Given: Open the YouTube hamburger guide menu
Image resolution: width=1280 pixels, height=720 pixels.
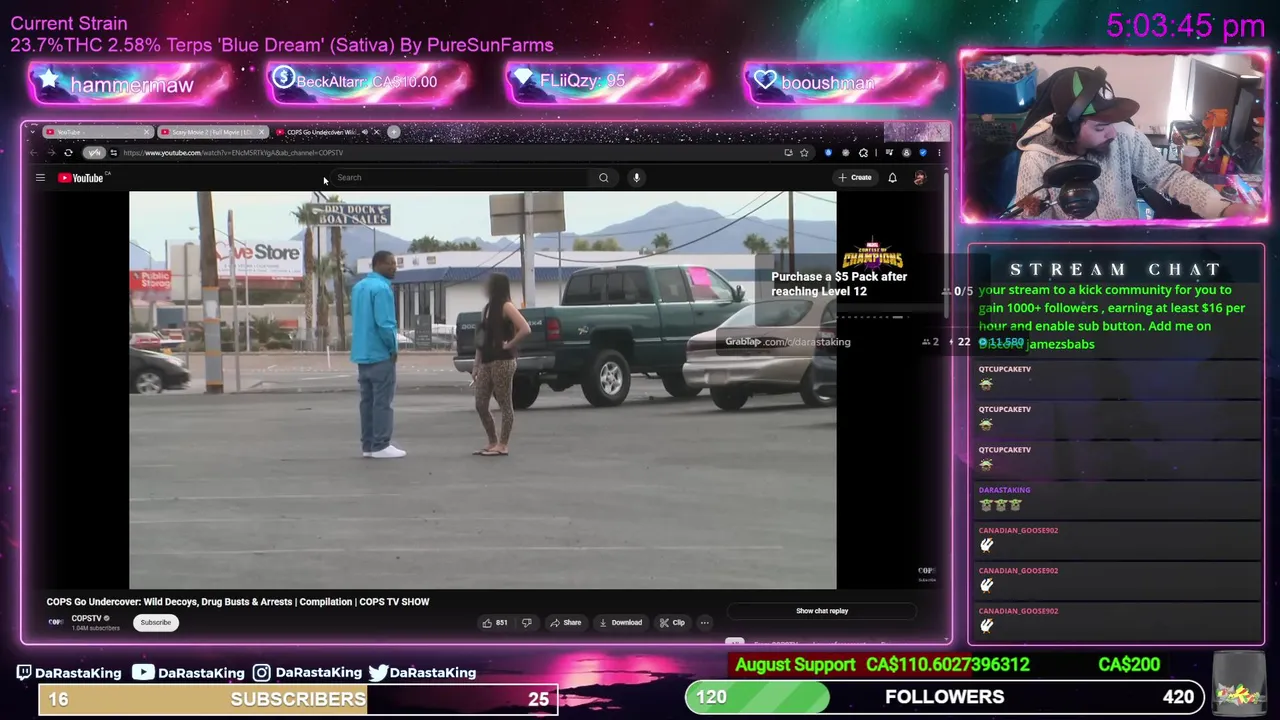Looking at the screenshot, I should (40, 178).
